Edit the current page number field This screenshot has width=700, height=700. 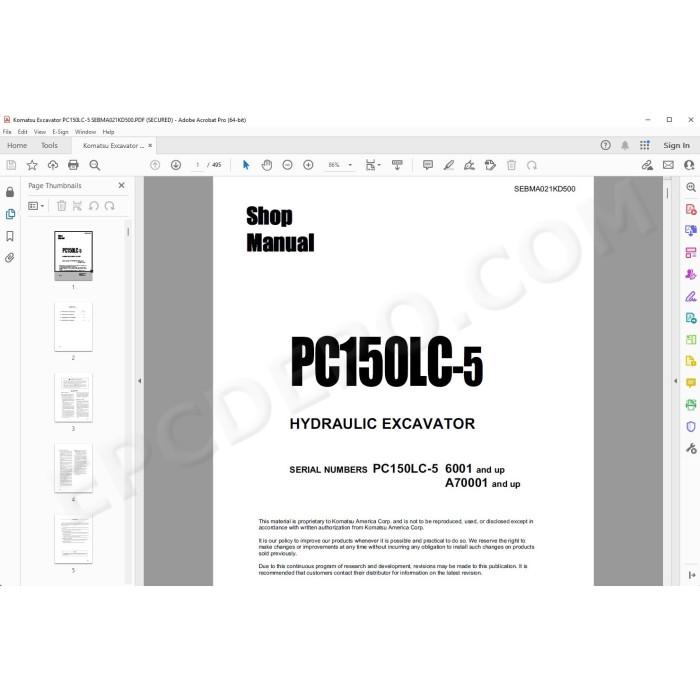pyautogui.click(x=197, y=165)
